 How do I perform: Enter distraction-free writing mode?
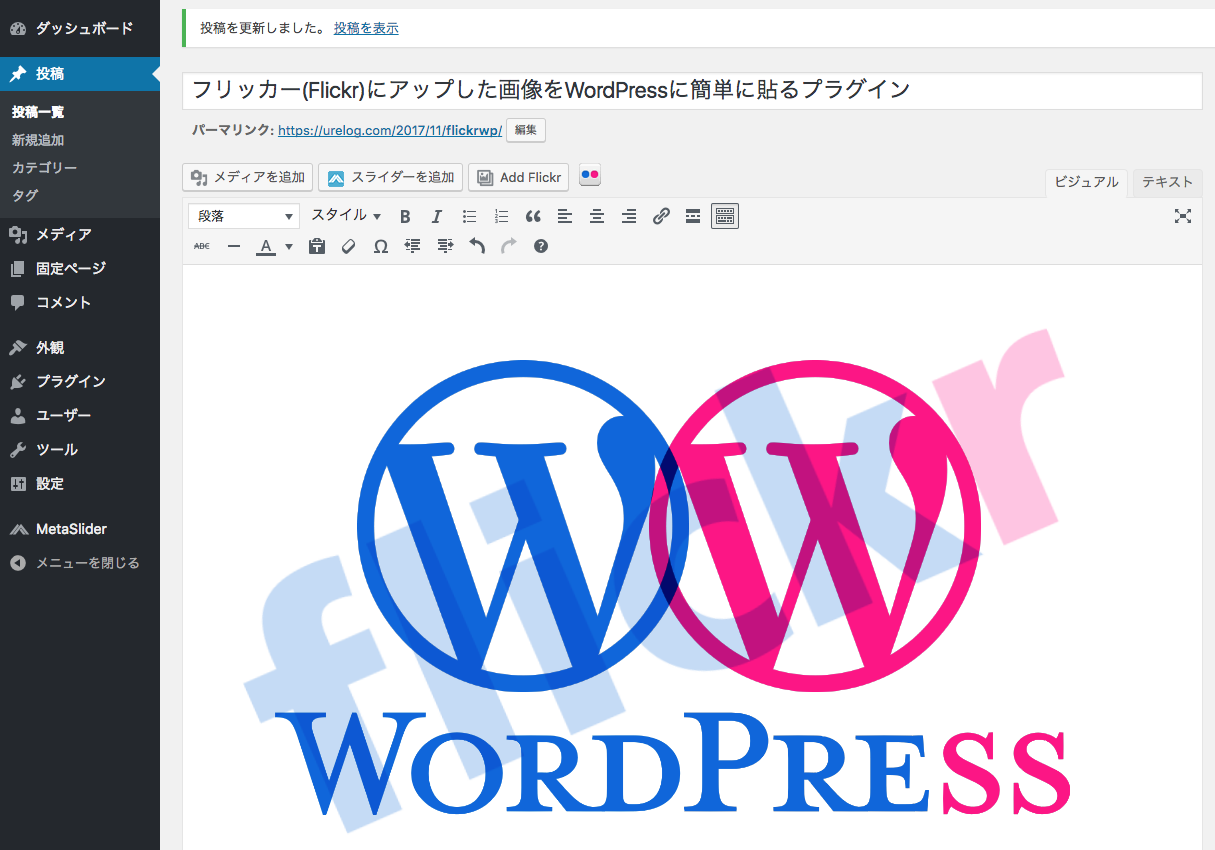[x=1183, y=216]
